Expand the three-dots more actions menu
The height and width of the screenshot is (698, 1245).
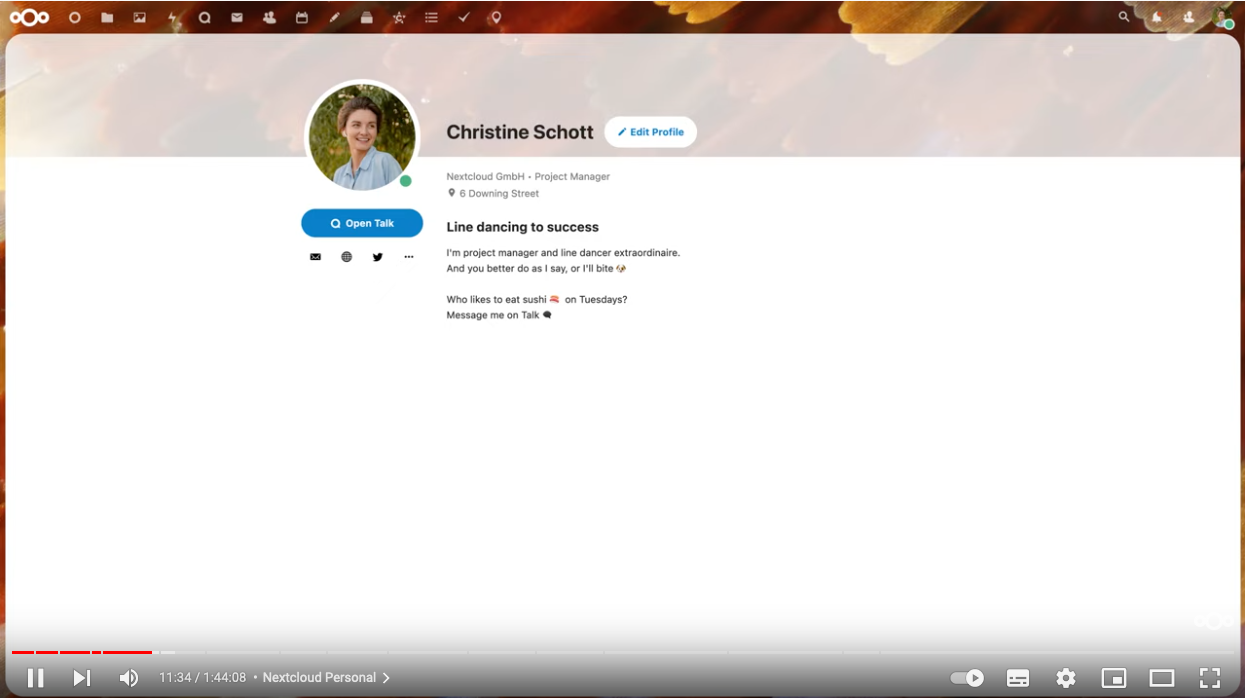coord(408,257)
